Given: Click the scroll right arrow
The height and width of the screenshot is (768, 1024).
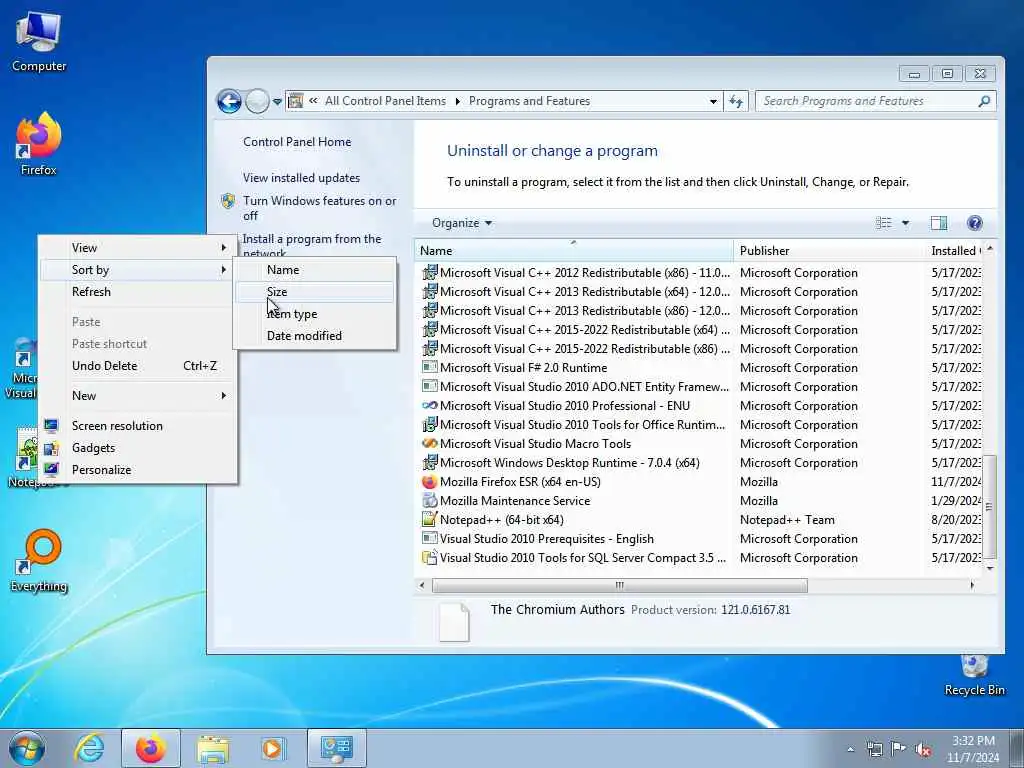Looking at the screenshot, I should point(972,586).
